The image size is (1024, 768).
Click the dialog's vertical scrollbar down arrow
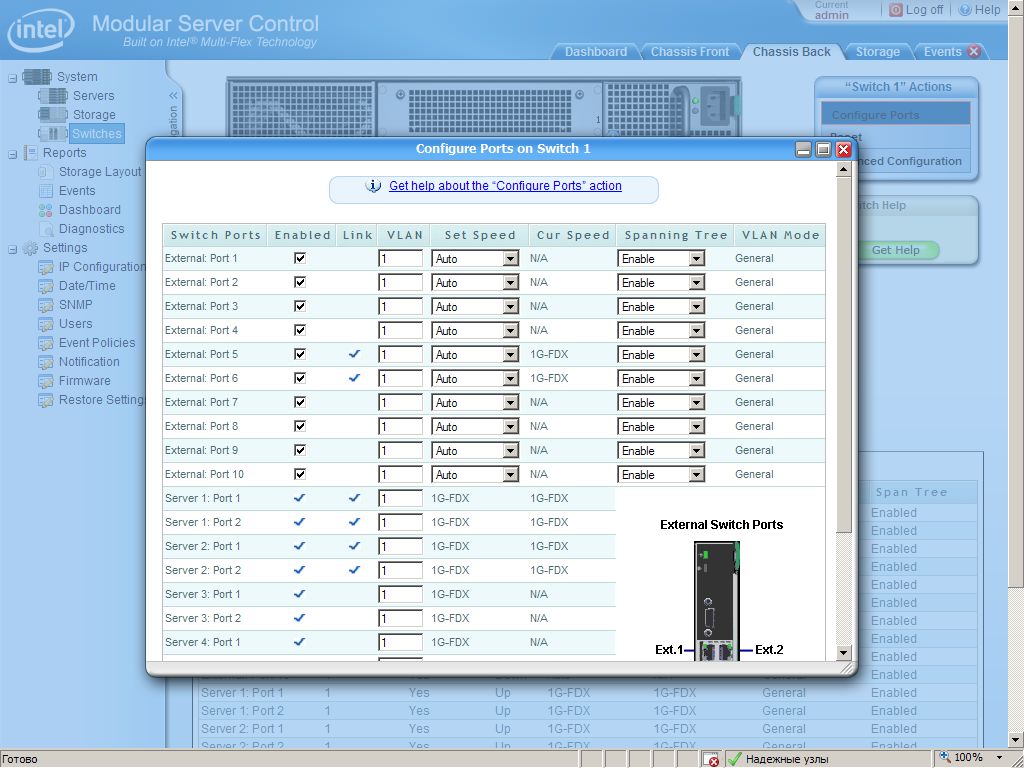click(x=843, y=652)
